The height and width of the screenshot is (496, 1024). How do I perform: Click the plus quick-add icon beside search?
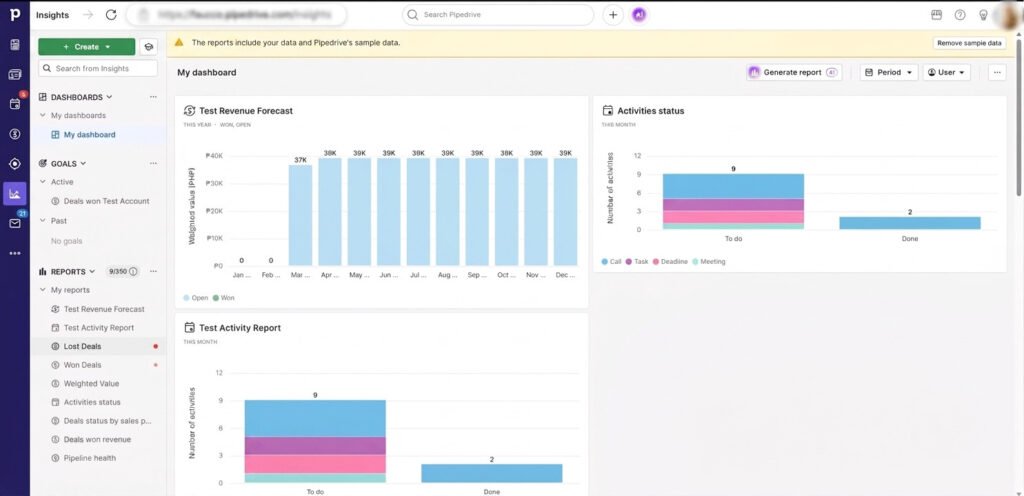click(613, 15)
